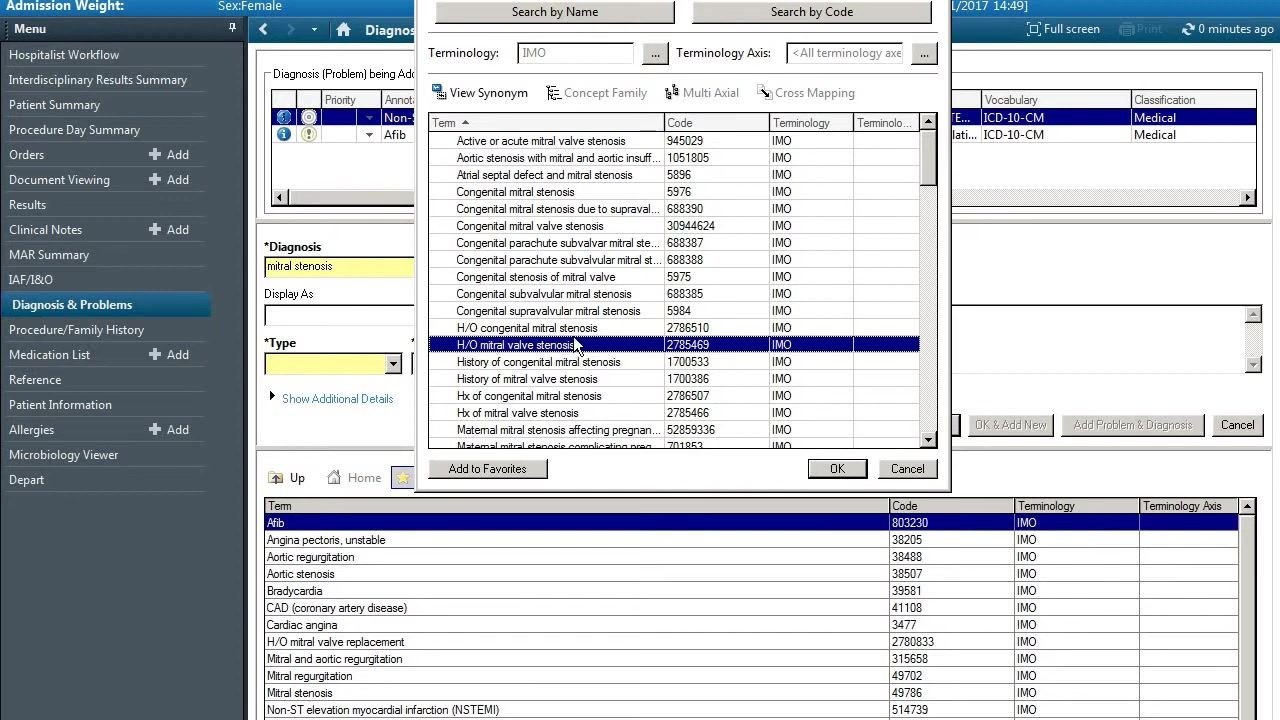Click the Full screen icon
The height and width of the screenshot is (720, 1280).
[1033, 29]
